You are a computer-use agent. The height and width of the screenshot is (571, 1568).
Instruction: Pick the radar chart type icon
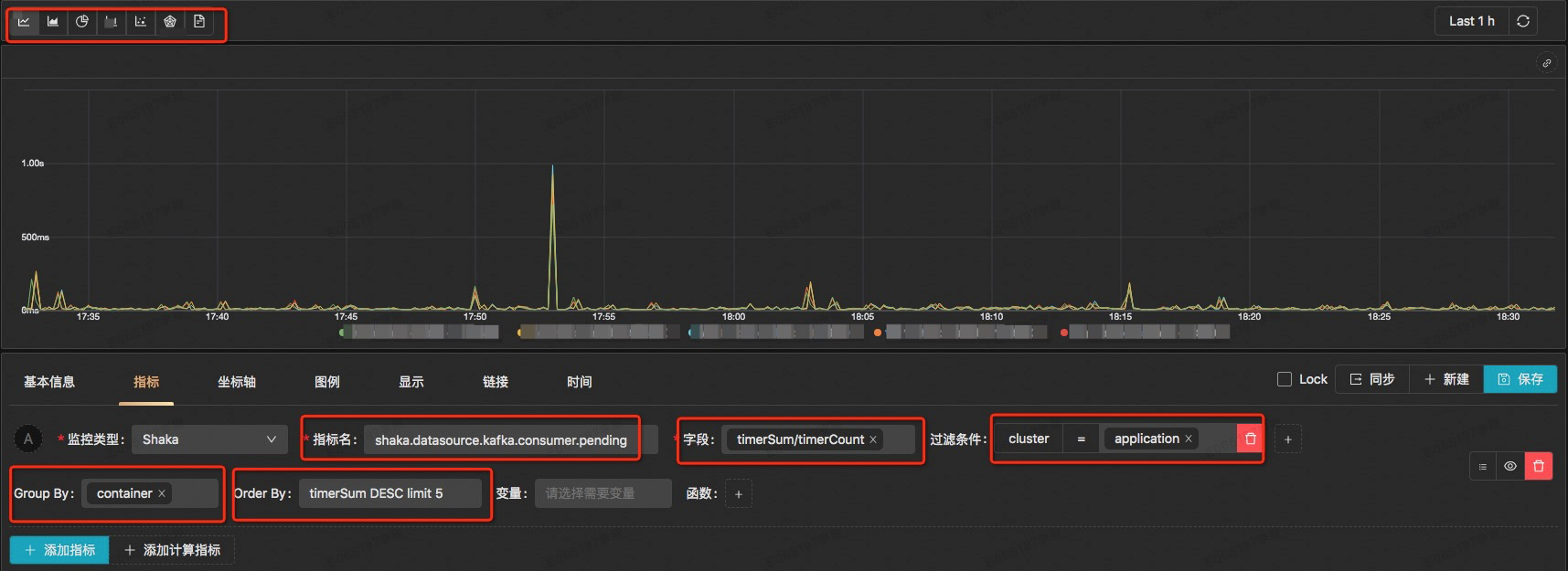[170, 22]
